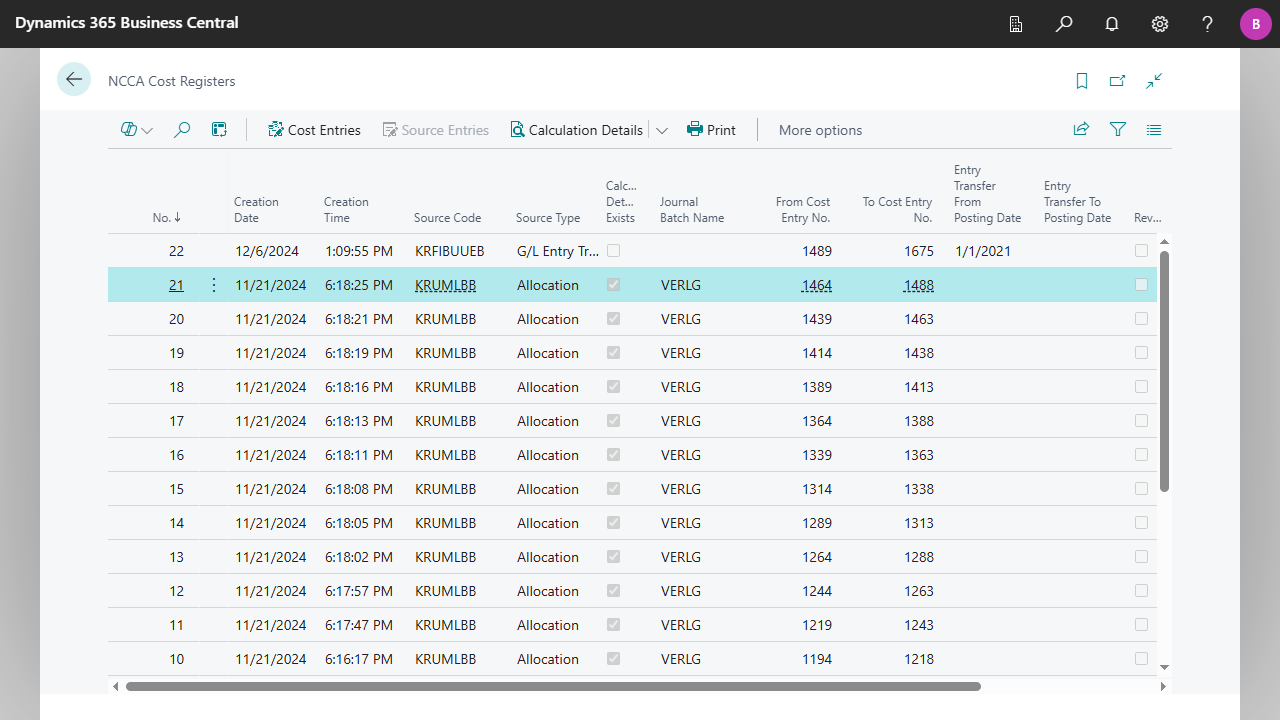Toggle Reversed checkbox for register 22
The height and width of the screenshot is (720, 1280).
(x=1141, y=251)
